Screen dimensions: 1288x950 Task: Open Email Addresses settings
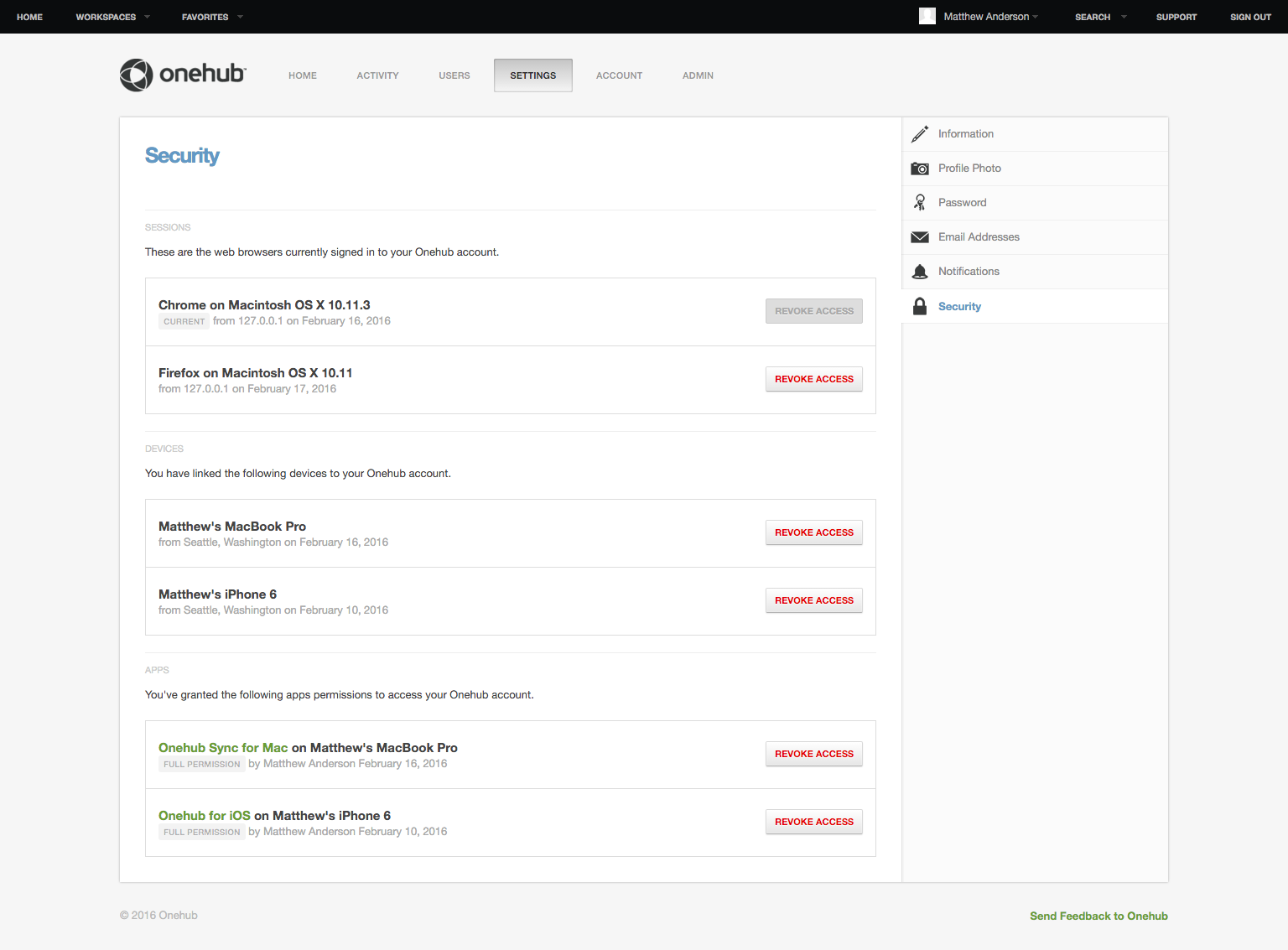click(x=1035, y=237)
